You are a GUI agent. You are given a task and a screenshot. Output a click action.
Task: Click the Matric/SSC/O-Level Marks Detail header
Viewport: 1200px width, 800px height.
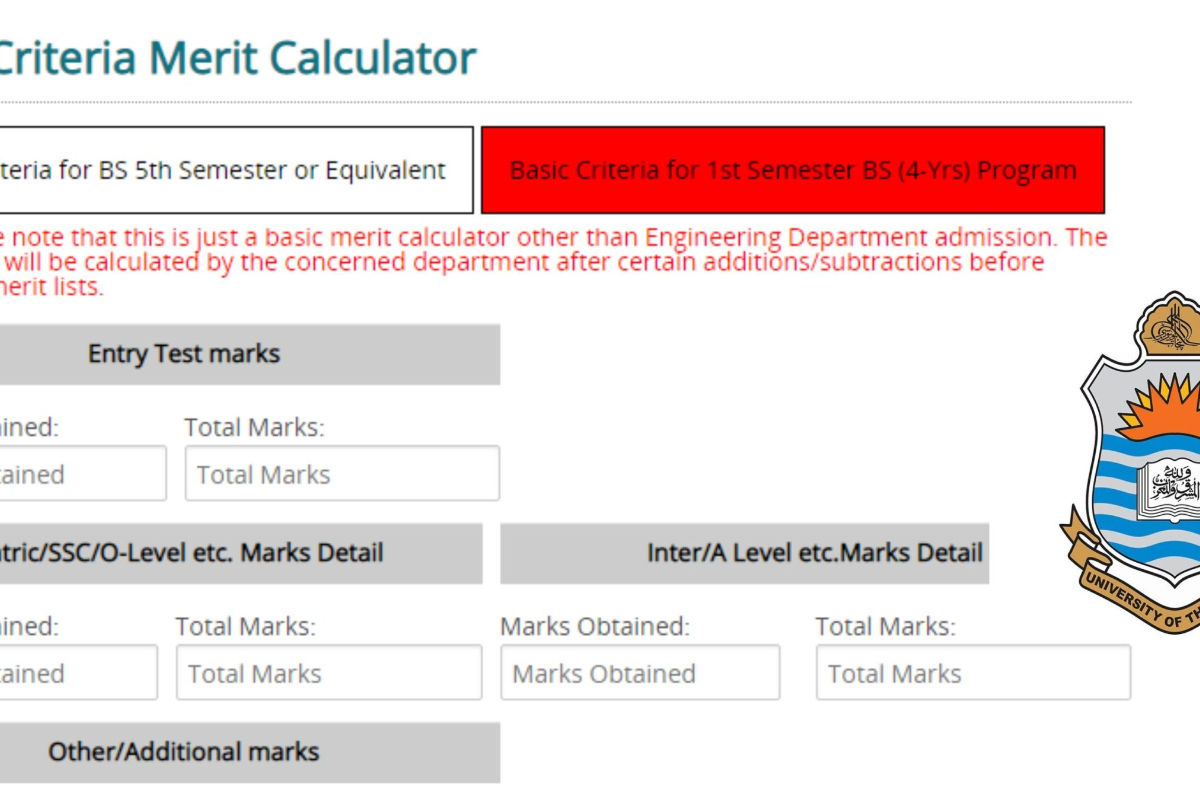[240, 553]
